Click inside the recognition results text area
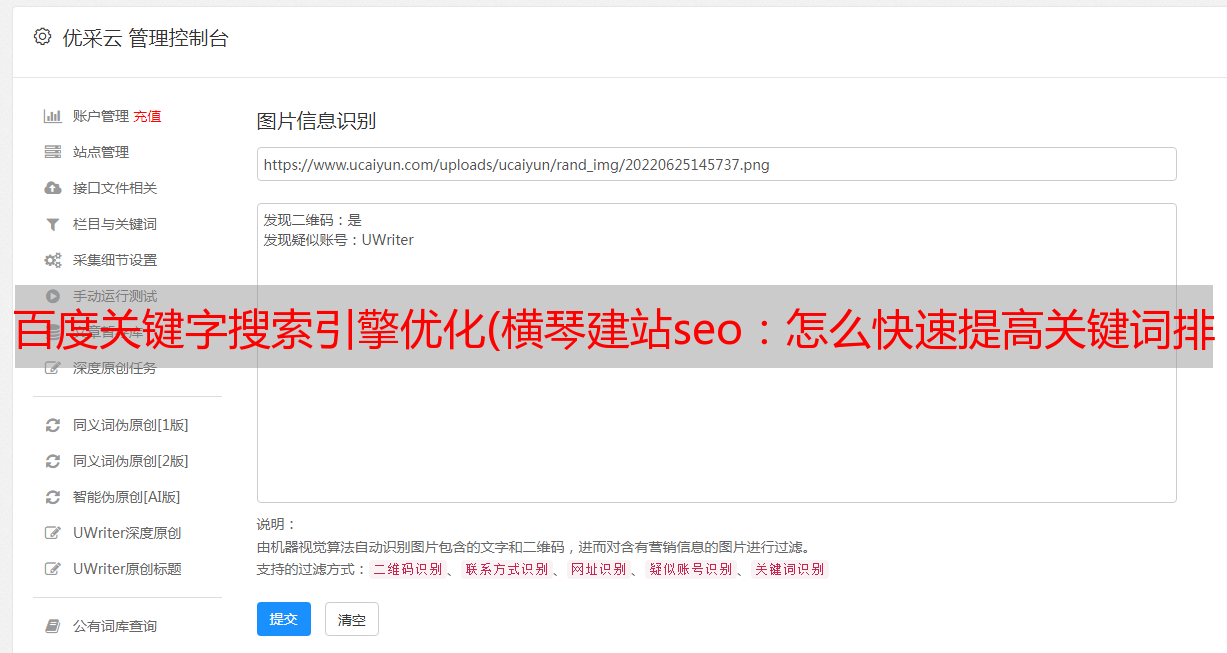The image size is (1227, 653). 716,352
